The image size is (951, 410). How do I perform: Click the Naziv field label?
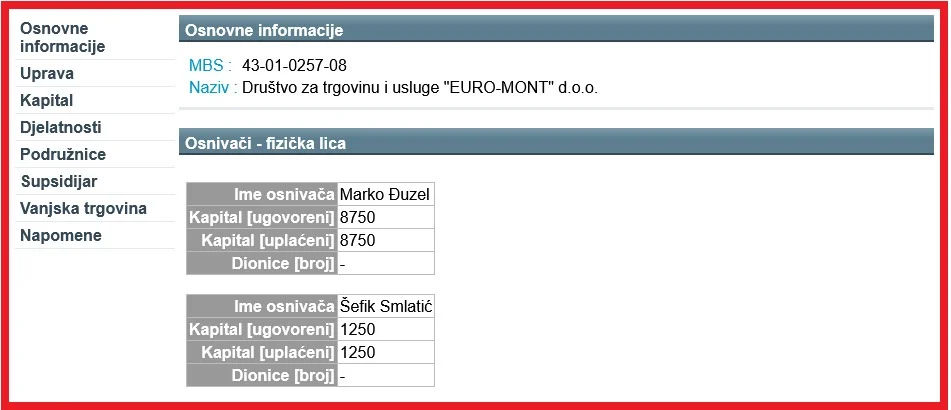(210, 88)
